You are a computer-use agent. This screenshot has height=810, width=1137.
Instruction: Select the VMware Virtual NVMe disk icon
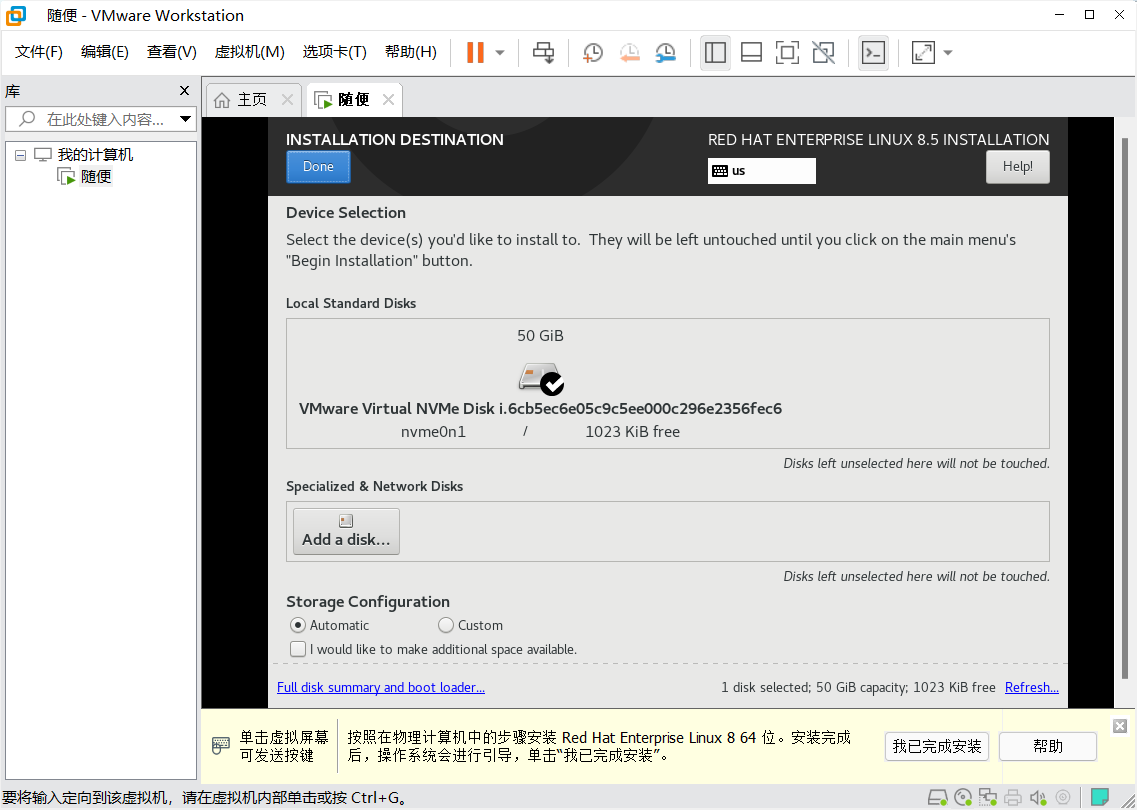pyautogui.click(x=541, y=379)
